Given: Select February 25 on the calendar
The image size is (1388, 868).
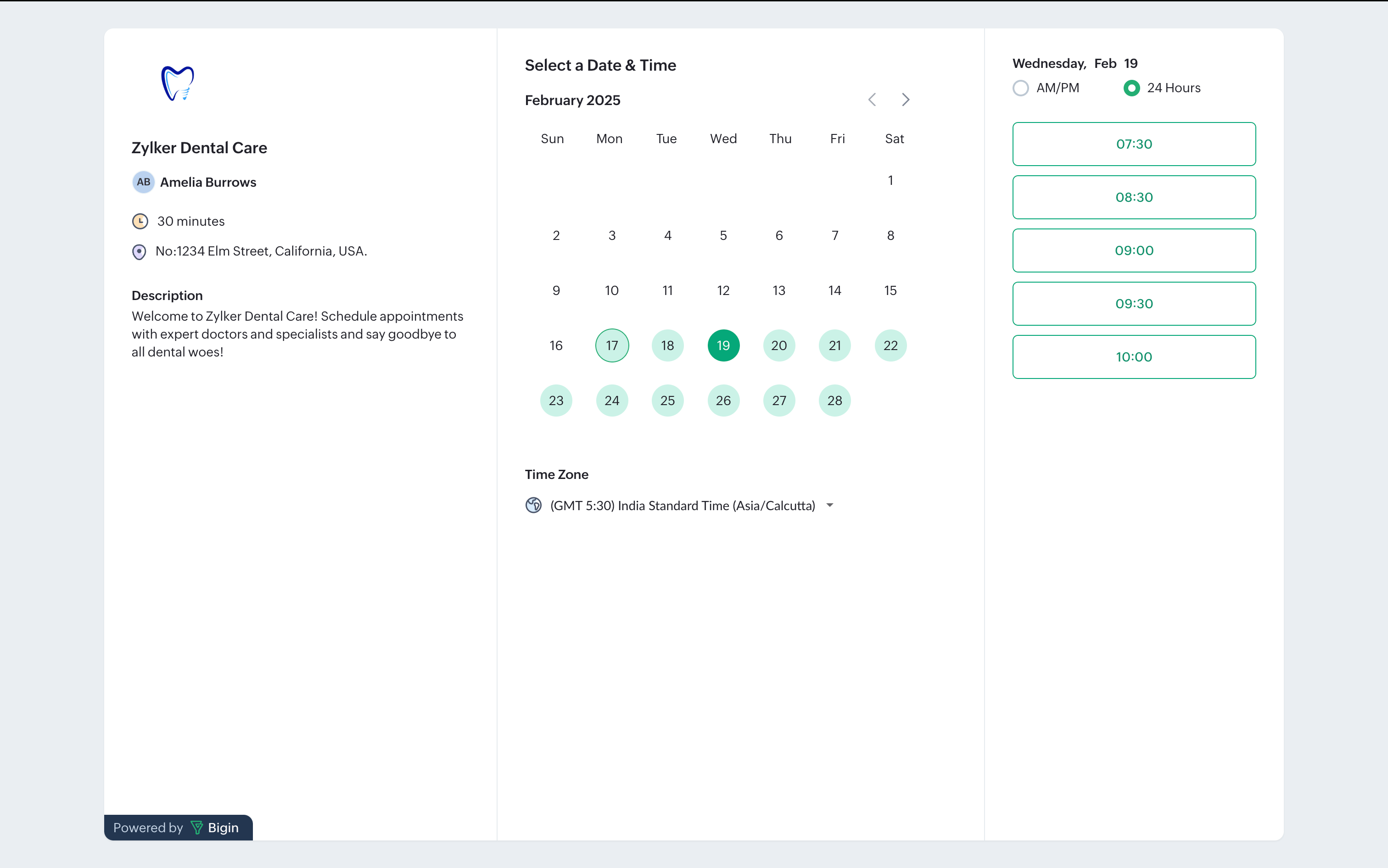Looking at the screenshot, I should coord(667,400).
